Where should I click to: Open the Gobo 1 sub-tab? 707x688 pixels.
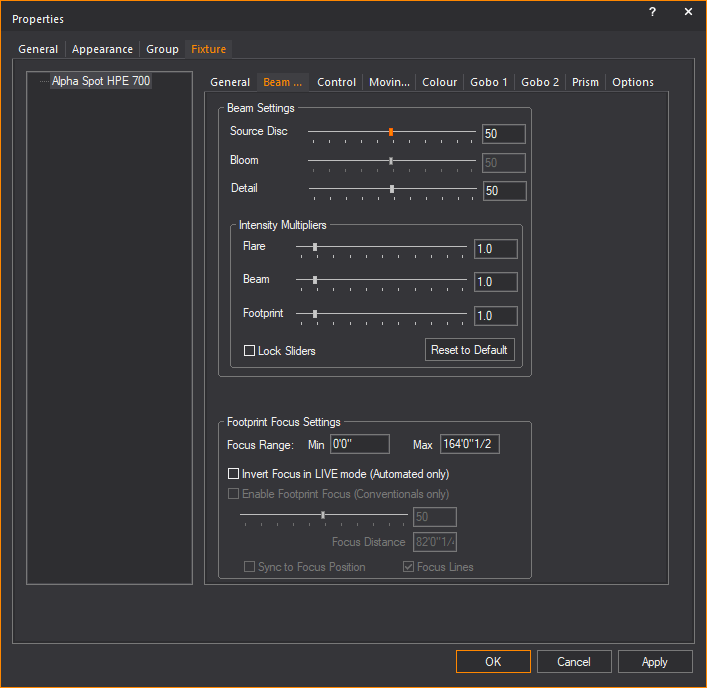tap(489, 82)
